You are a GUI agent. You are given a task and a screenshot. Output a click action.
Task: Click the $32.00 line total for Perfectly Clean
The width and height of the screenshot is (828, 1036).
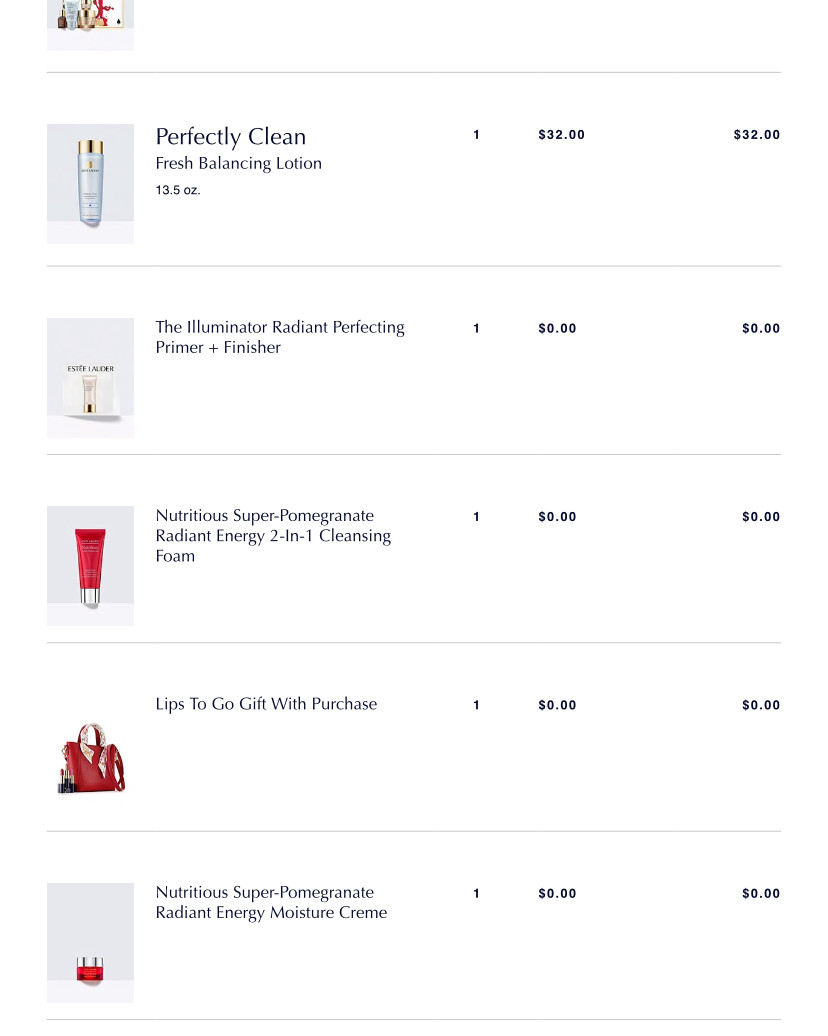756,135
